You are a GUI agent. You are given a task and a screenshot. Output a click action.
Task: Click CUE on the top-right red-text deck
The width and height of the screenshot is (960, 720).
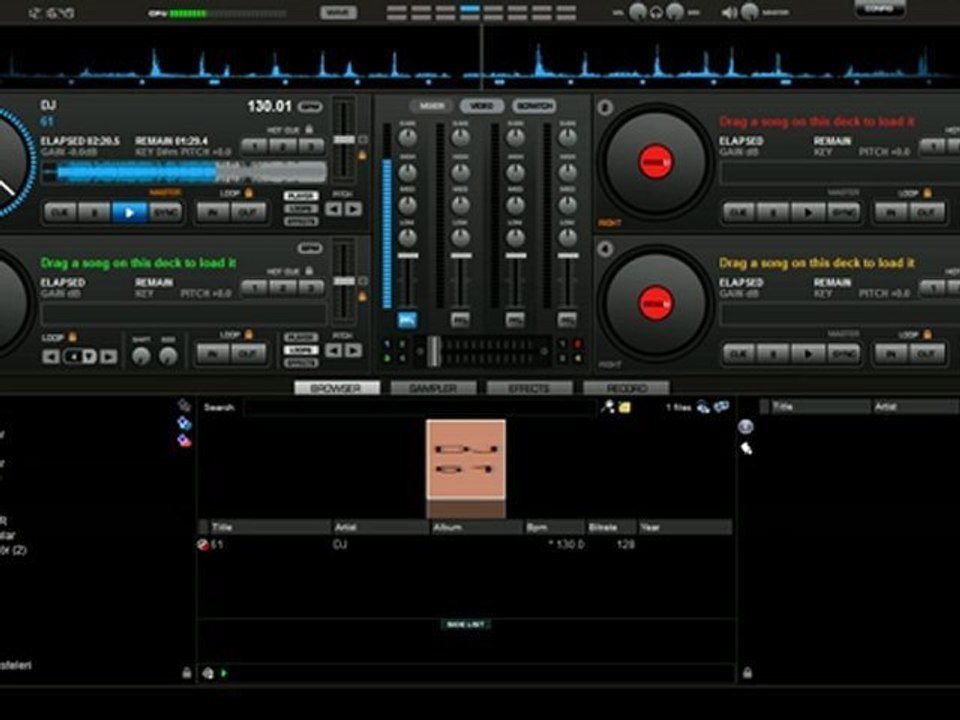tap(738, 212)
